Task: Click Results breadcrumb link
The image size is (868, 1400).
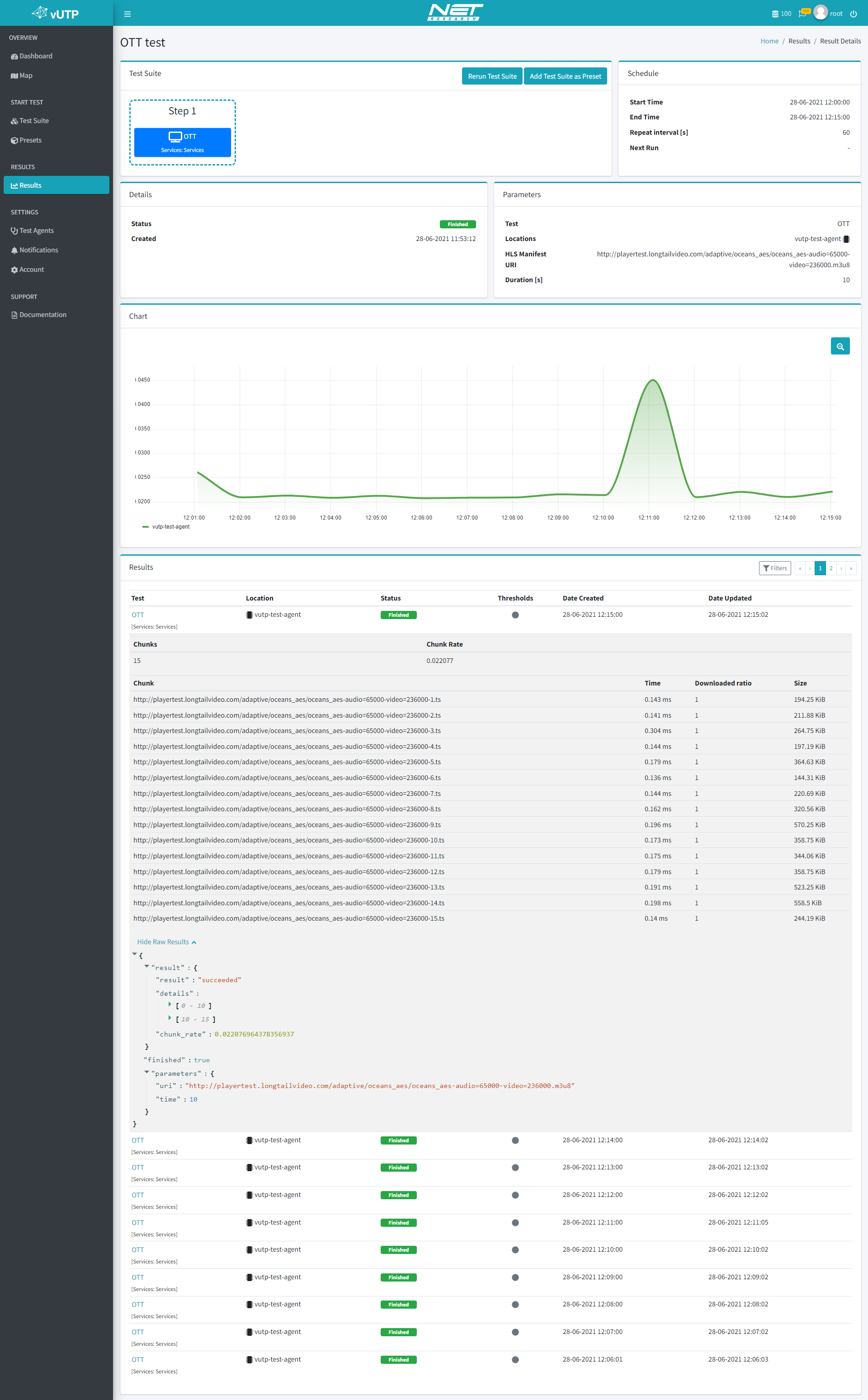Action: [x=799, y=41]
